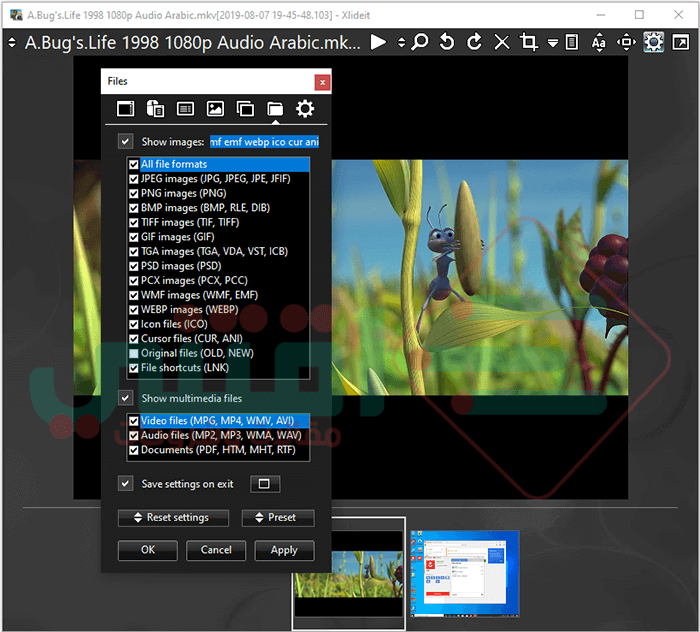The height and width of the screenshot is (632, 700).
Task: Click the fullscreen arrow icon
Action: point(681,43)
